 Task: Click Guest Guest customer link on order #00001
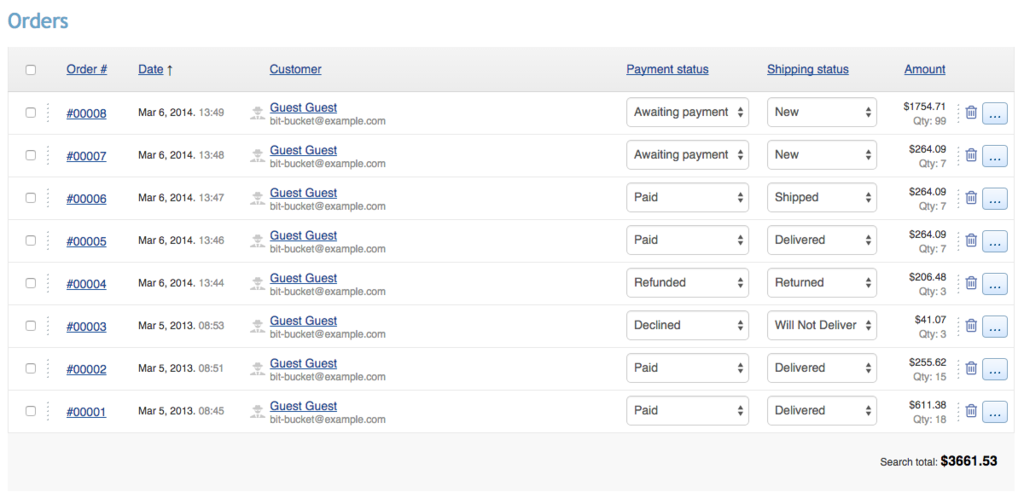tap(303, 406)
